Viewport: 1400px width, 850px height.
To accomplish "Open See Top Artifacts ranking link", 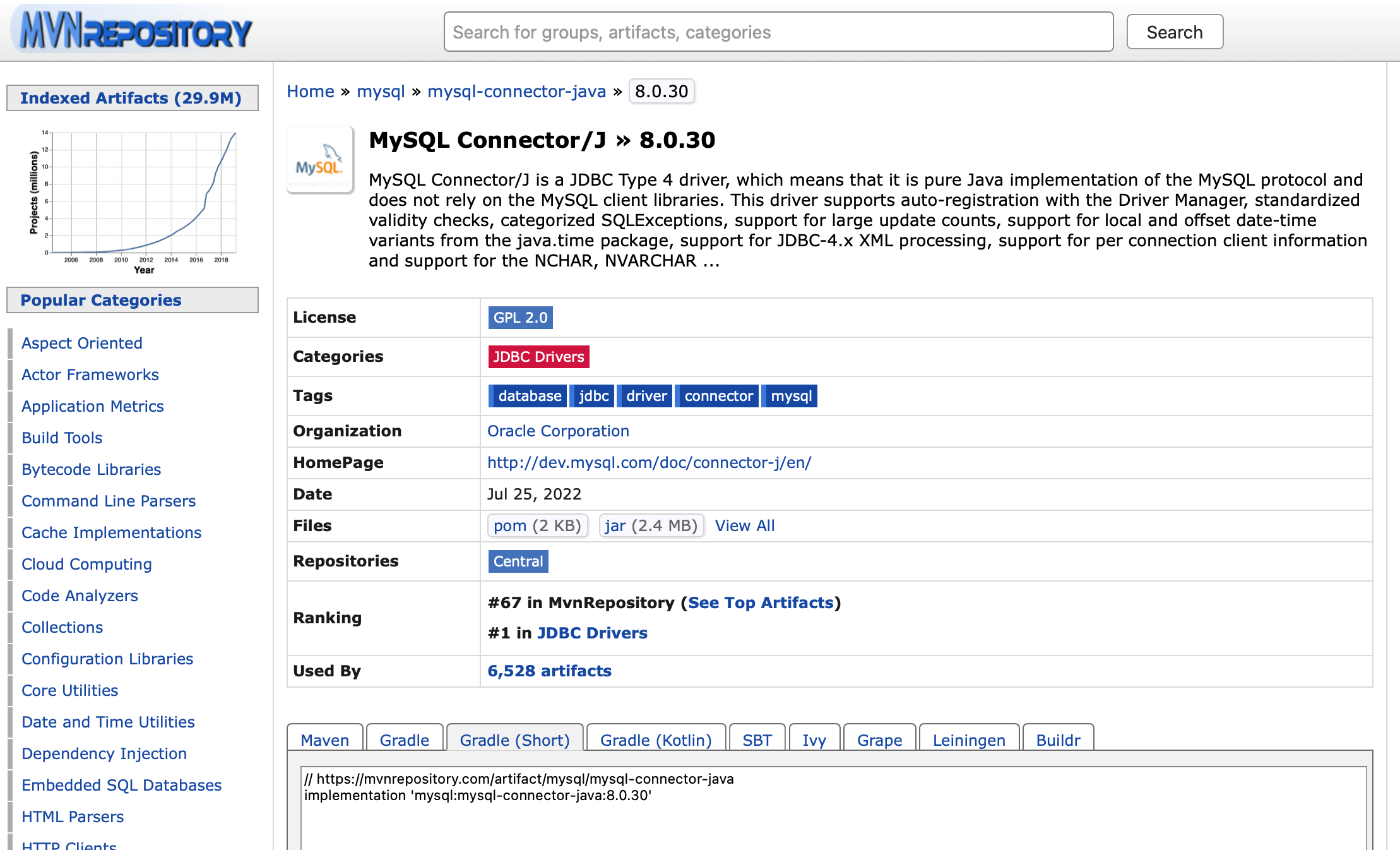I will point(761,602).
